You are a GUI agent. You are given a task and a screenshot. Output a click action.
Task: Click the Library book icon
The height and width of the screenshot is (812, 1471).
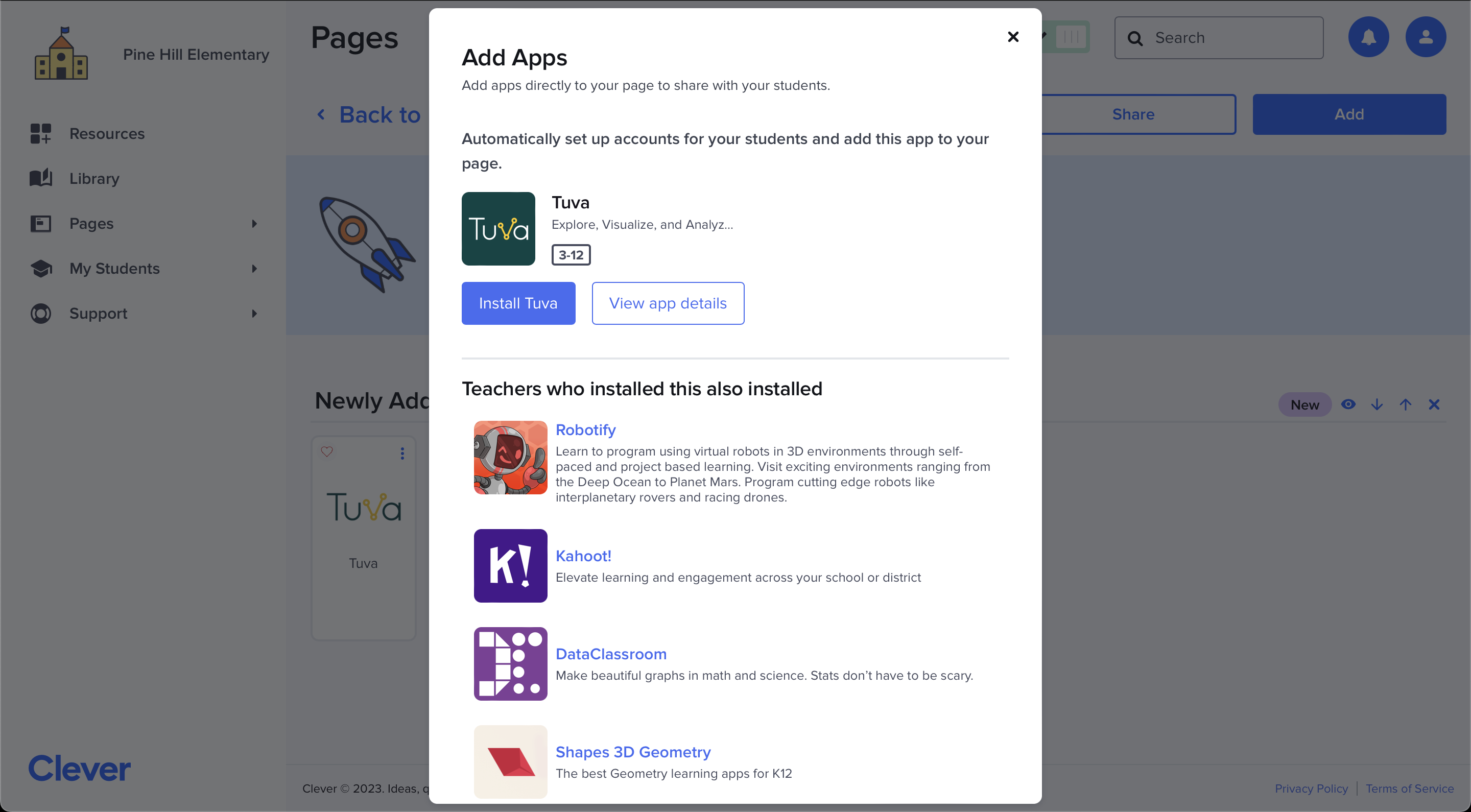click(40, 178)
